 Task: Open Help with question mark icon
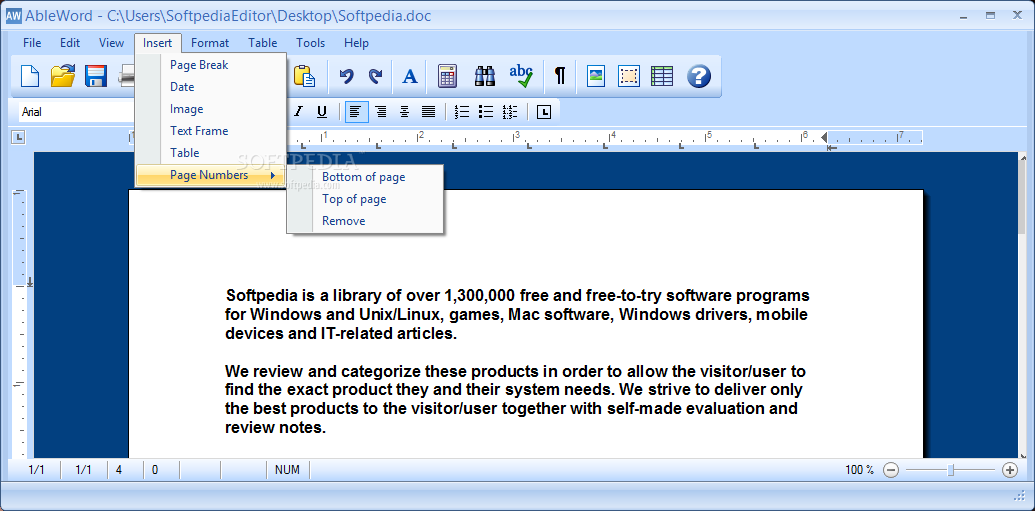[699, 76]
